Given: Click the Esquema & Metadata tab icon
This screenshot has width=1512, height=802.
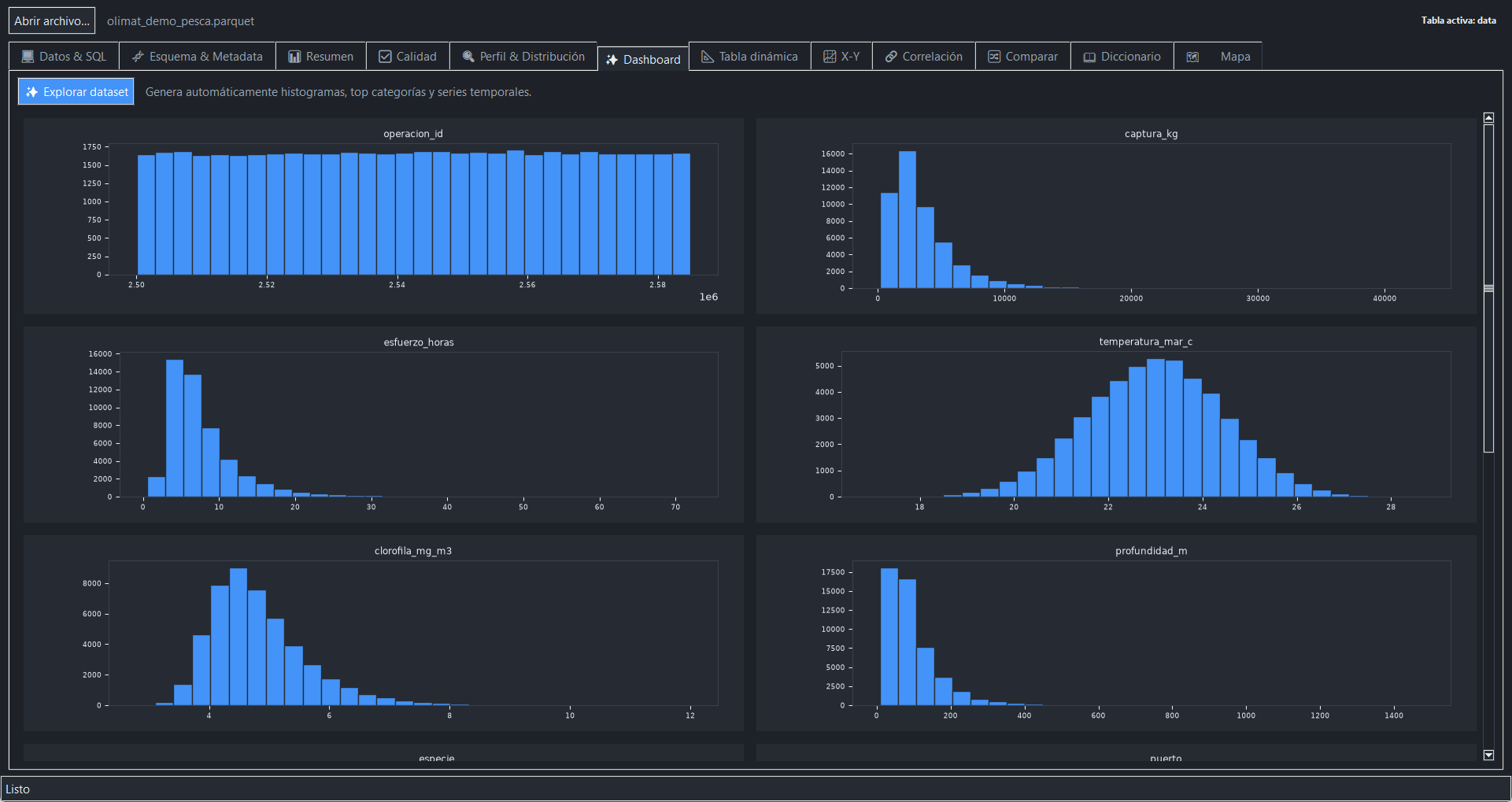Looking at the screenshot, I should pyautogui.click(x=138, y=57).
